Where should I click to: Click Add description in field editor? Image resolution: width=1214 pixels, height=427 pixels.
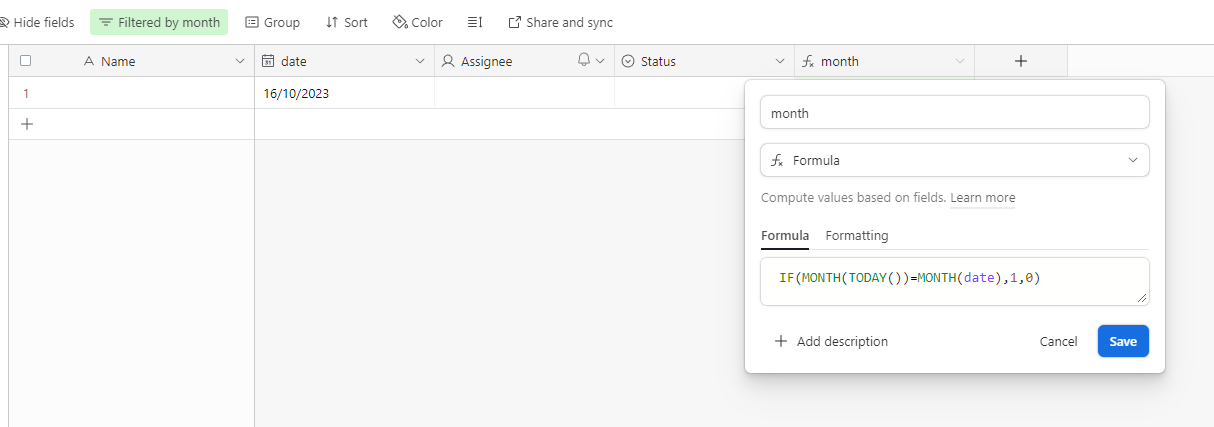(831, 341)
